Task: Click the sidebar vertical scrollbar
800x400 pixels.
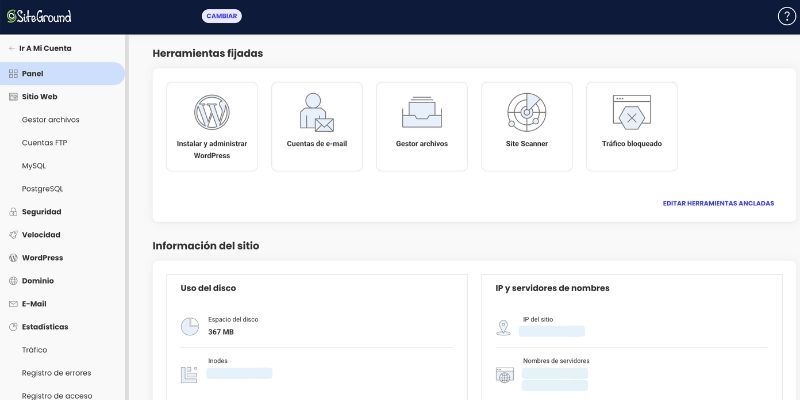Action: click(x=127, y=217)
